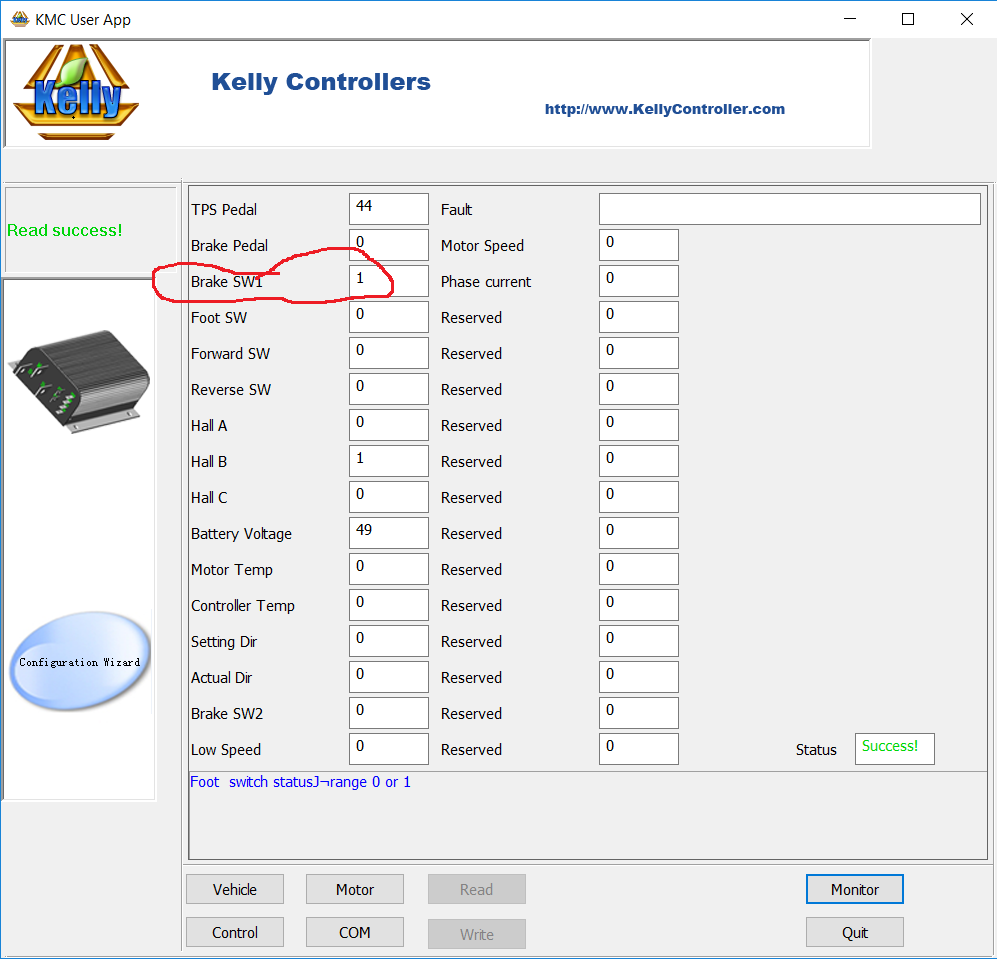Screen dimensions: 997x960
Task: Click the 'Phase current' label
Action: coord(486,282)
